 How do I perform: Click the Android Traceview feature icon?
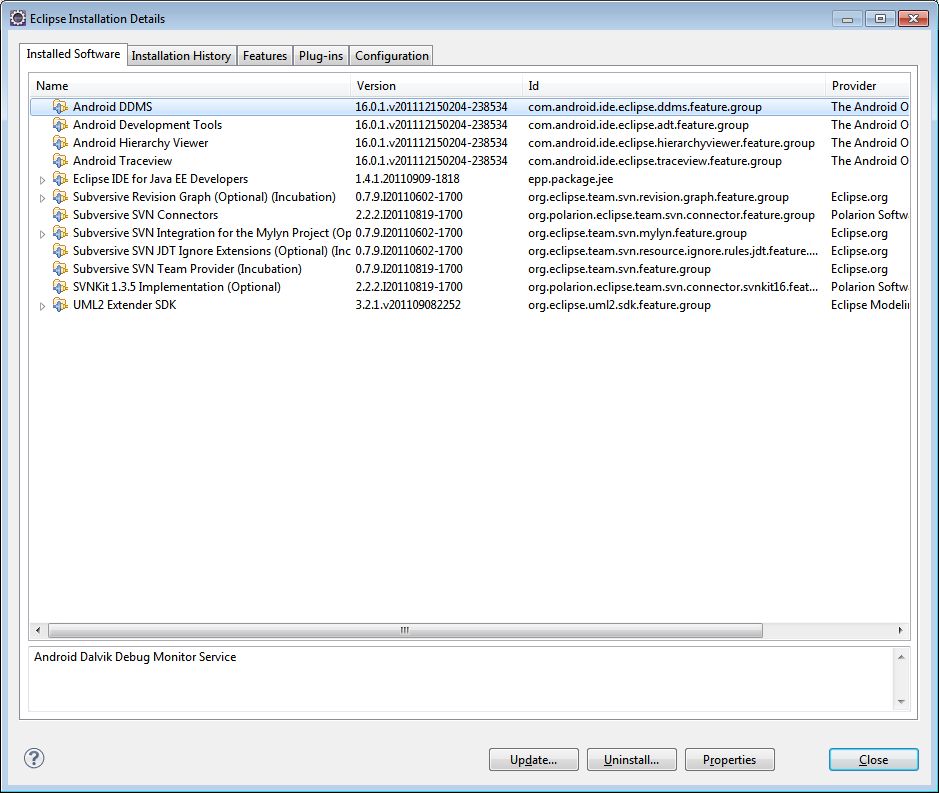pos(60,161)
